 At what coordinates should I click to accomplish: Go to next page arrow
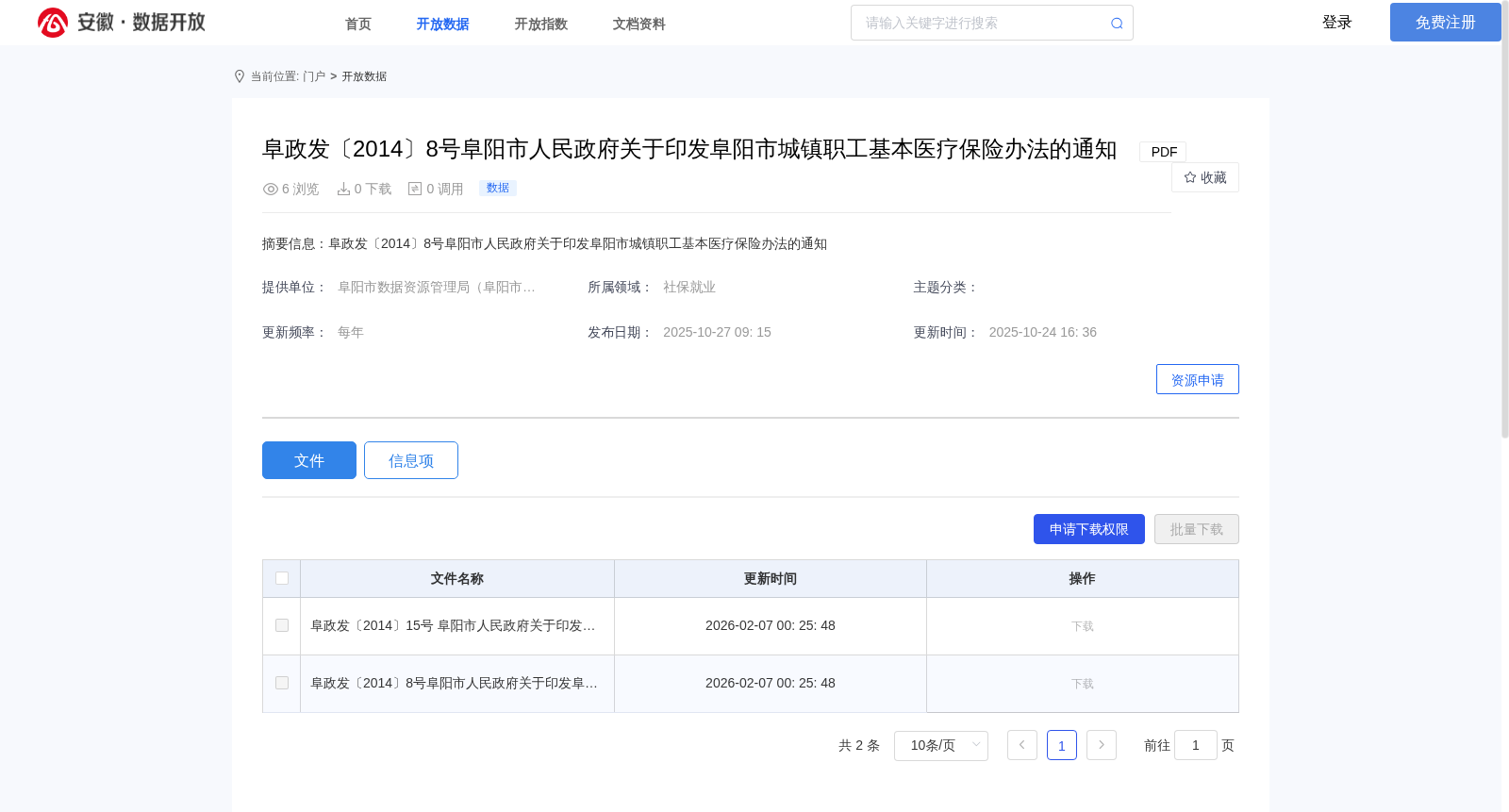[1102, 745]
